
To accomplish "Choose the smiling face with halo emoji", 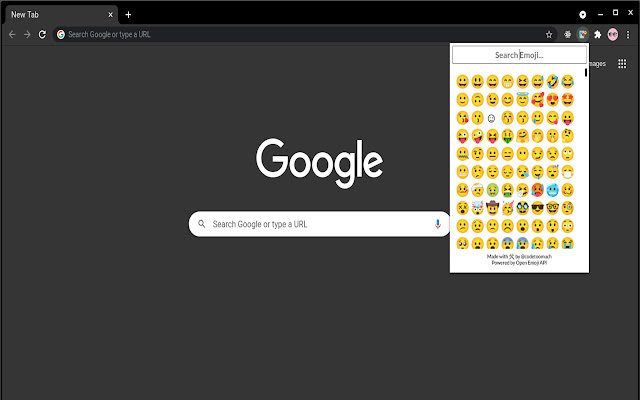I will (x=522, y=100).
